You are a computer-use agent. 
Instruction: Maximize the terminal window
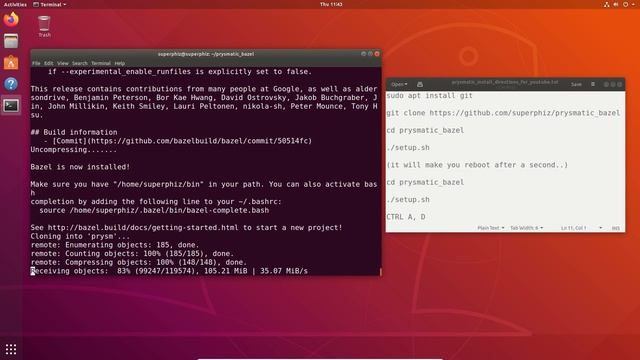tap(370, 54)
